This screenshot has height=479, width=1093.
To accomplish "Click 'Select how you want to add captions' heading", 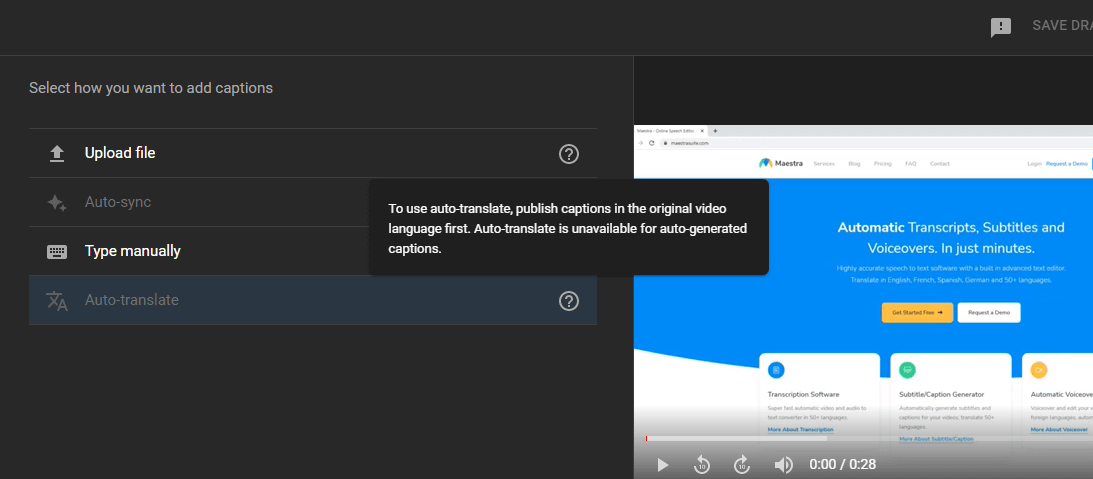I will (151, 88).
